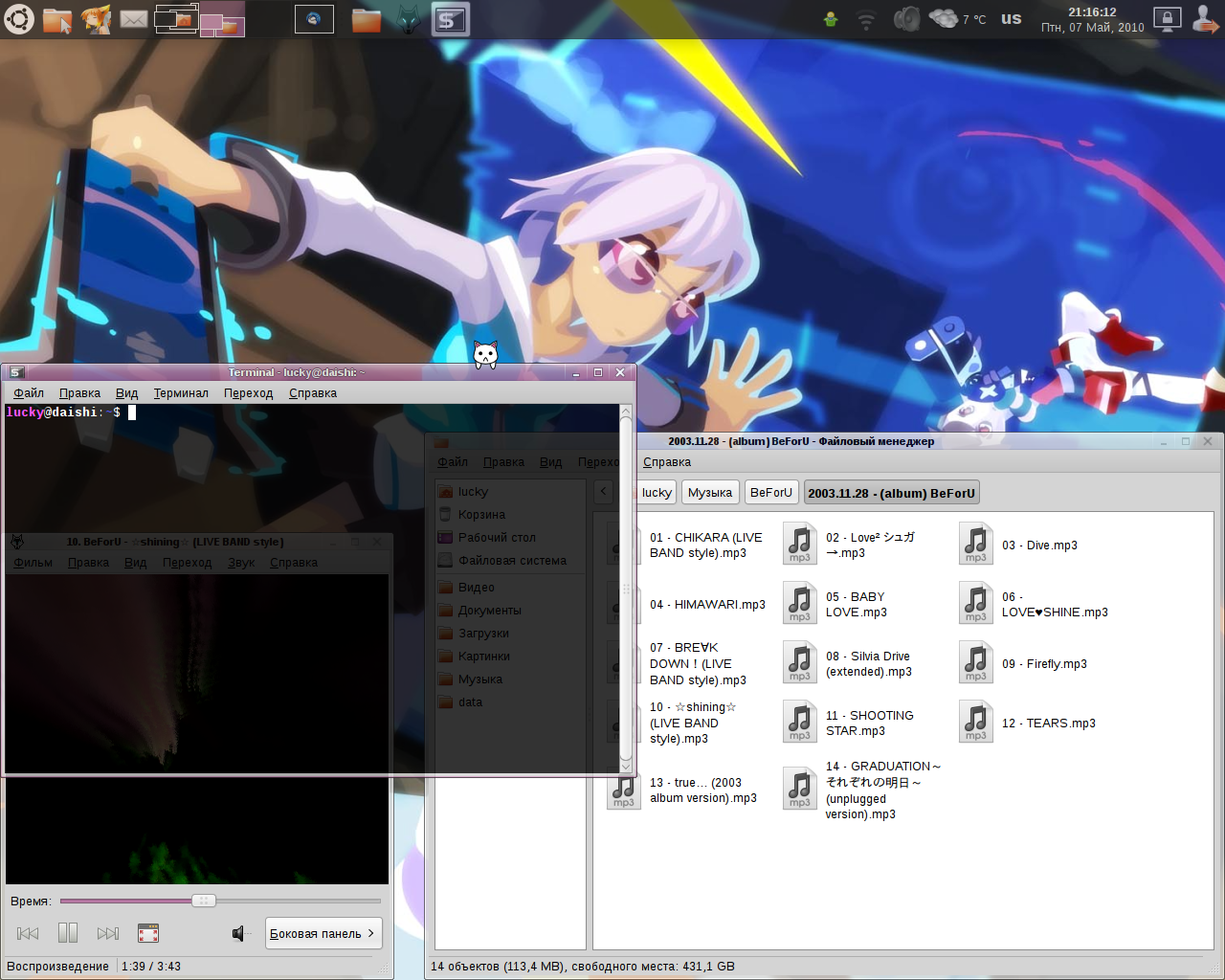Select mp3 icon of '13 - true… (2003 album version)'
This screenshot has height=980, width=1225.
click(624, 791)
